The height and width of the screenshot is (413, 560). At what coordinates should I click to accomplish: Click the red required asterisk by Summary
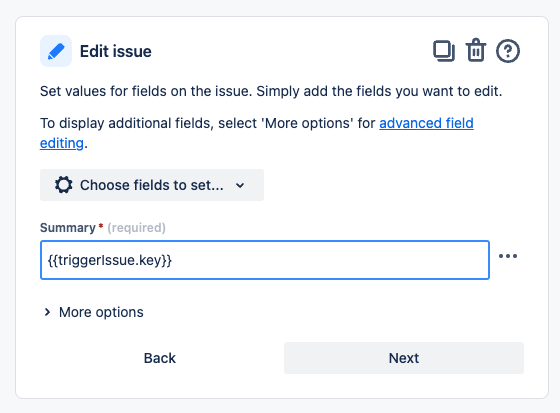(101, 226)
